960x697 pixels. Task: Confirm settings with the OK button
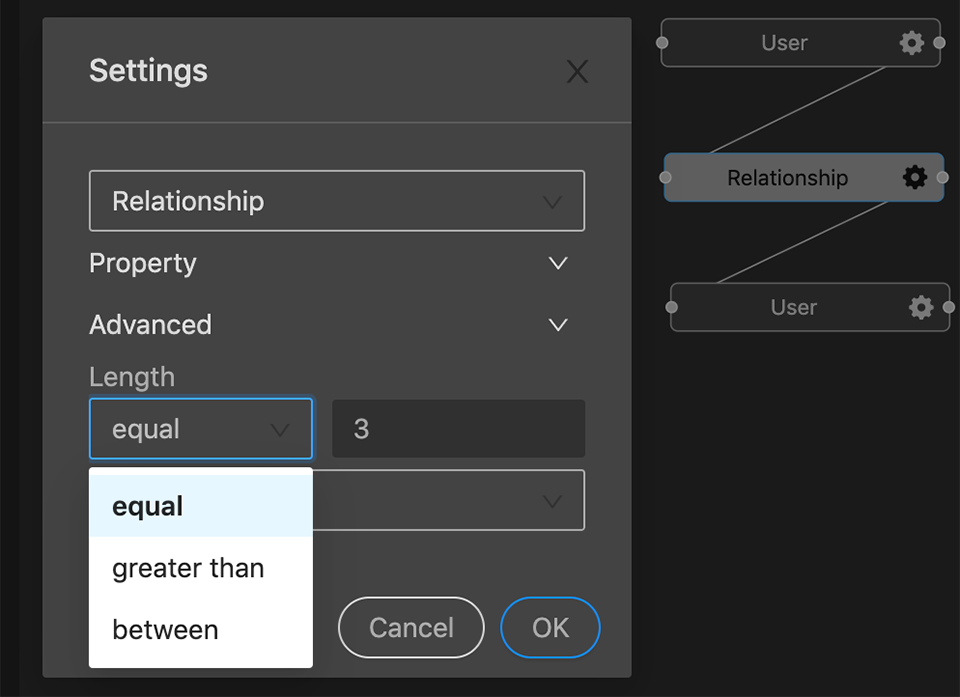[550, 627]
